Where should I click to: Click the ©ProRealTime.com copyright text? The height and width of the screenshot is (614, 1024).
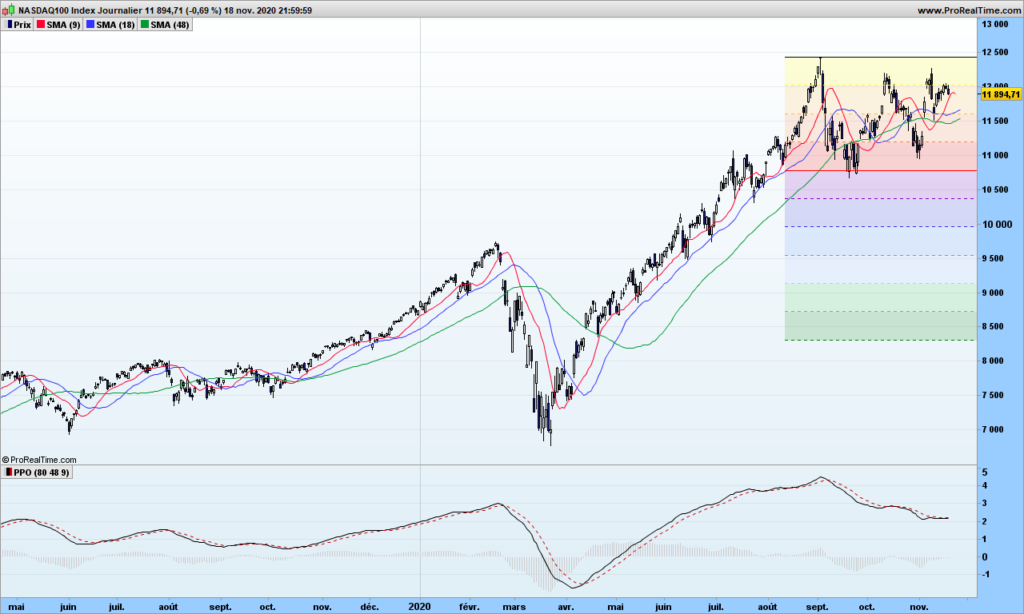[39, 460]
